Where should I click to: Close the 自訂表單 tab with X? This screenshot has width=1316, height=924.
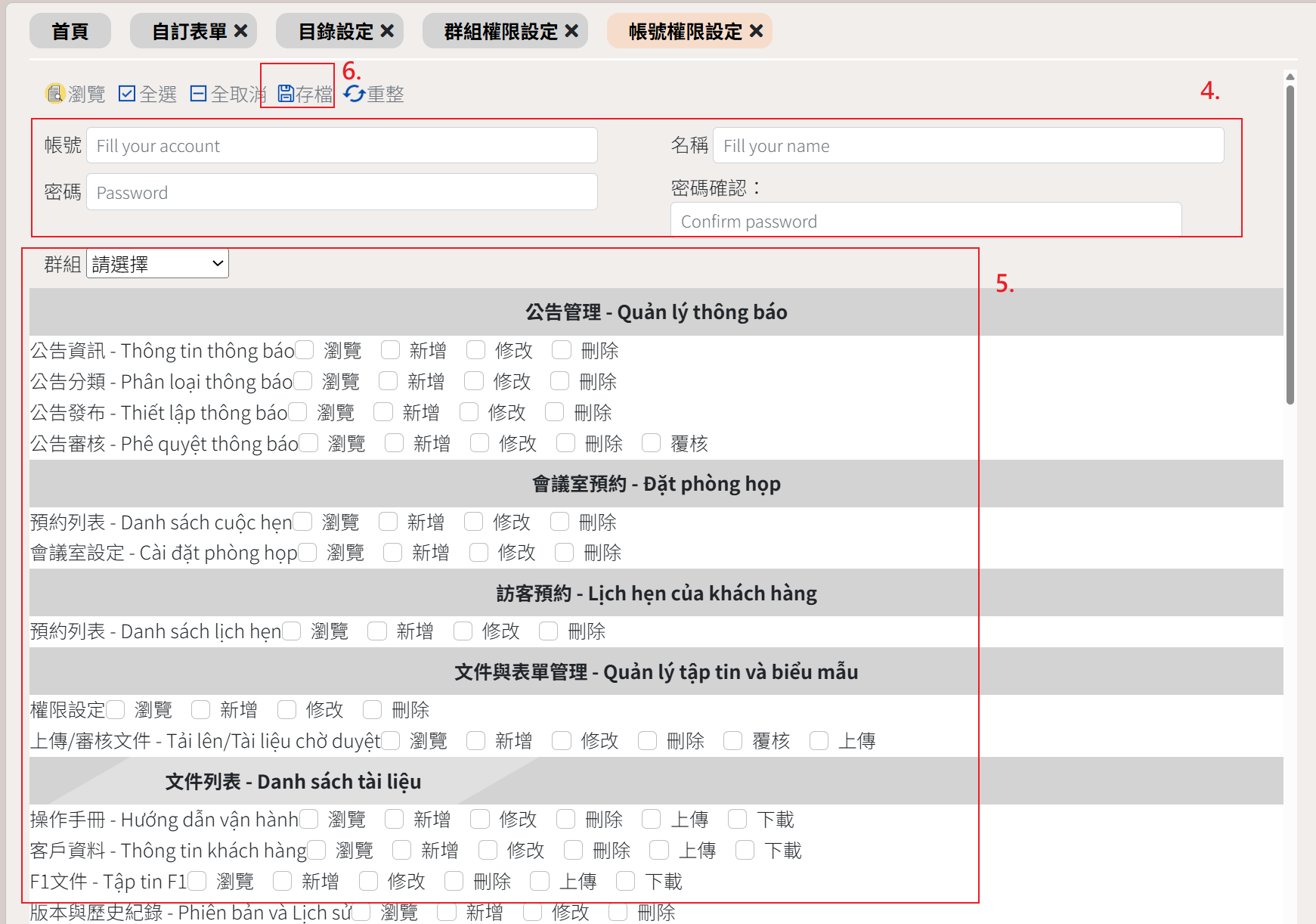(241, 31)
